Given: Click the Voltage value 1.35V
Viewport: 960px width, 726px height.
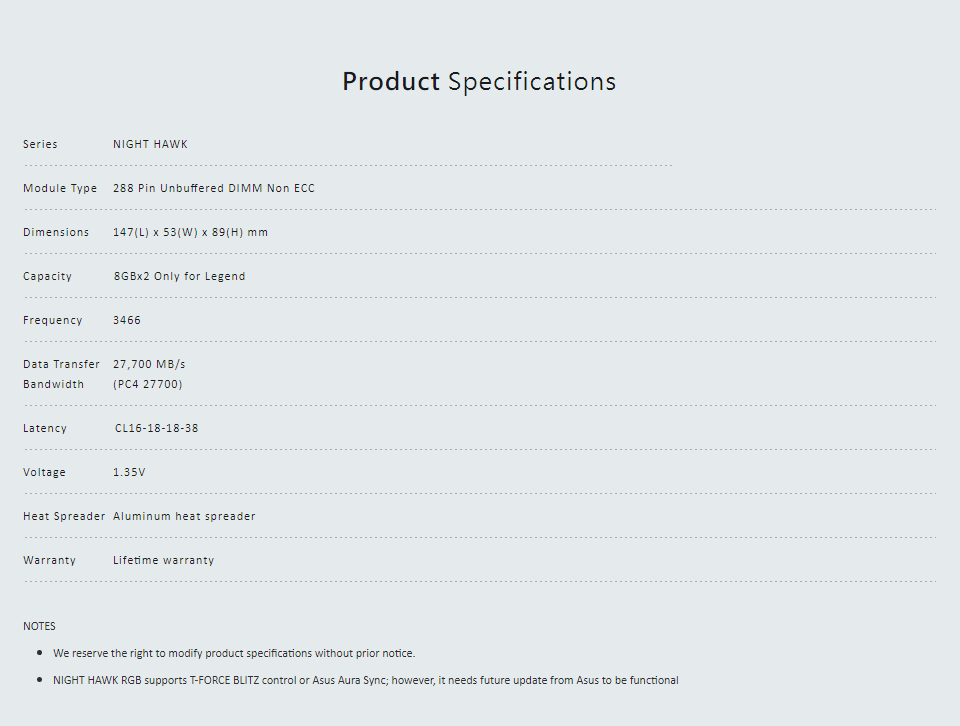Looking at the screenshot, I should (x=129, y=472).
